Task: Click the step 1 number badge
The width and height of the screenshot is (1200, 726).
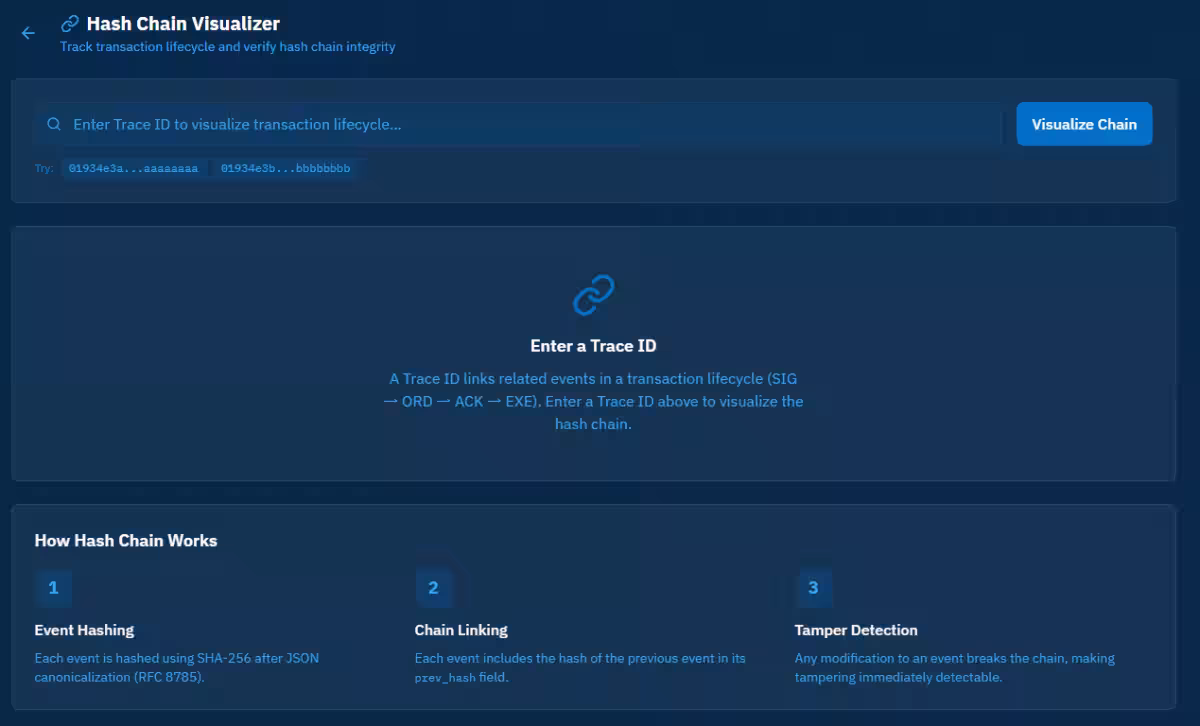Action: (53, 588)
